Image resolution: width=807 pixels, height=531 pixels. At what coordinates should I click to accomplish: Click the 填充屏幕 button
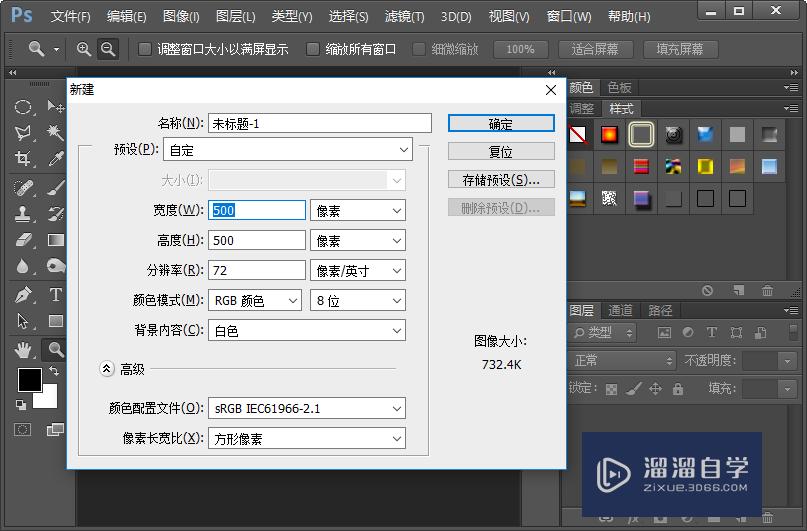coord(680,49)
